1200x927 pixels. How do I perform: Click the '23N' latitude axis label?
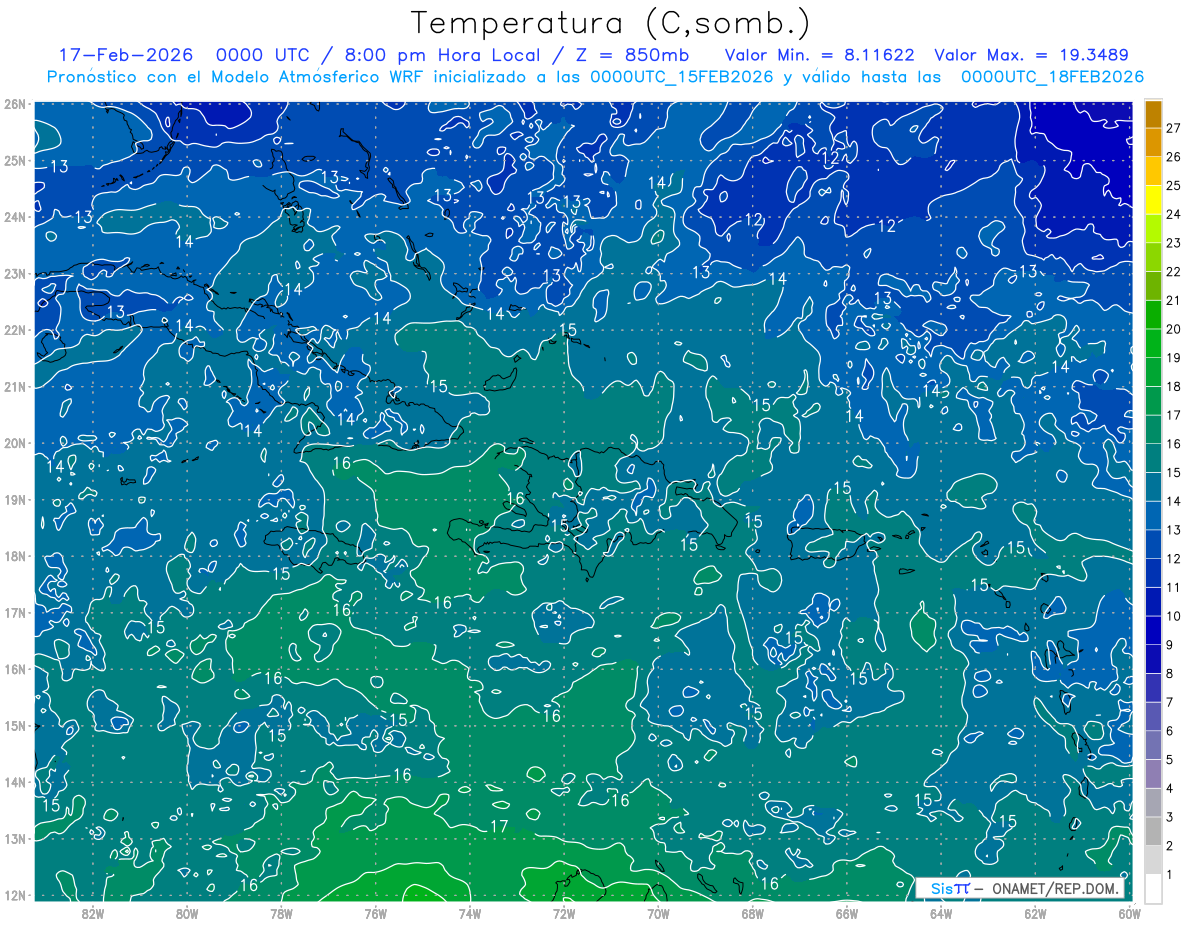[14, 273]
